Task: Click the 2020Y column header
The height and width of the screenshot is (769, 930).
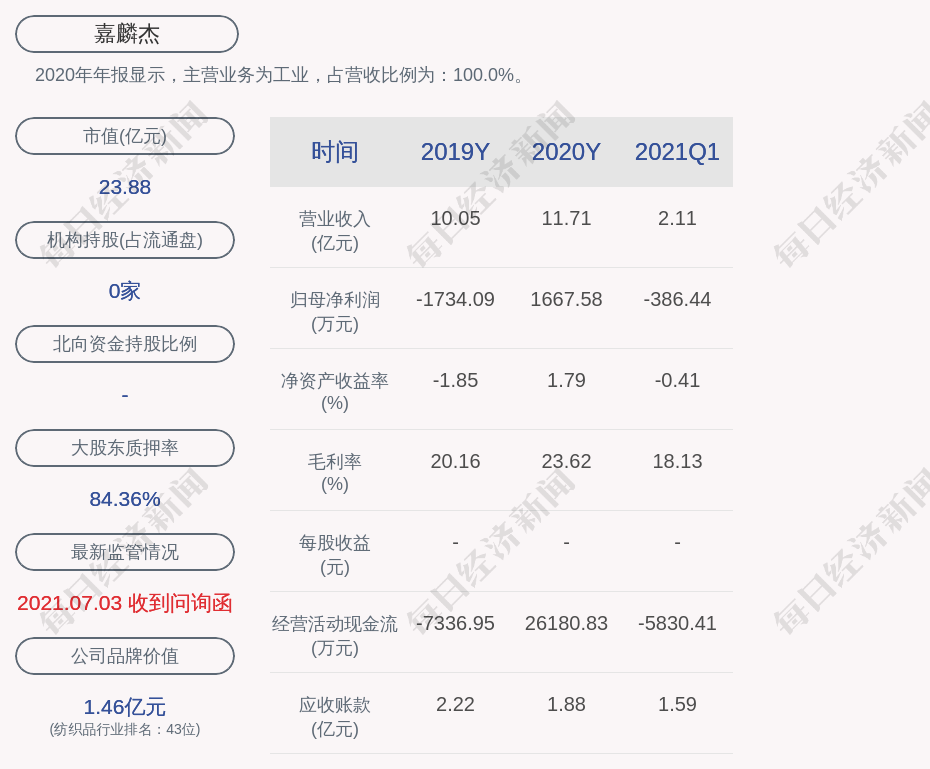Action: 566,152
